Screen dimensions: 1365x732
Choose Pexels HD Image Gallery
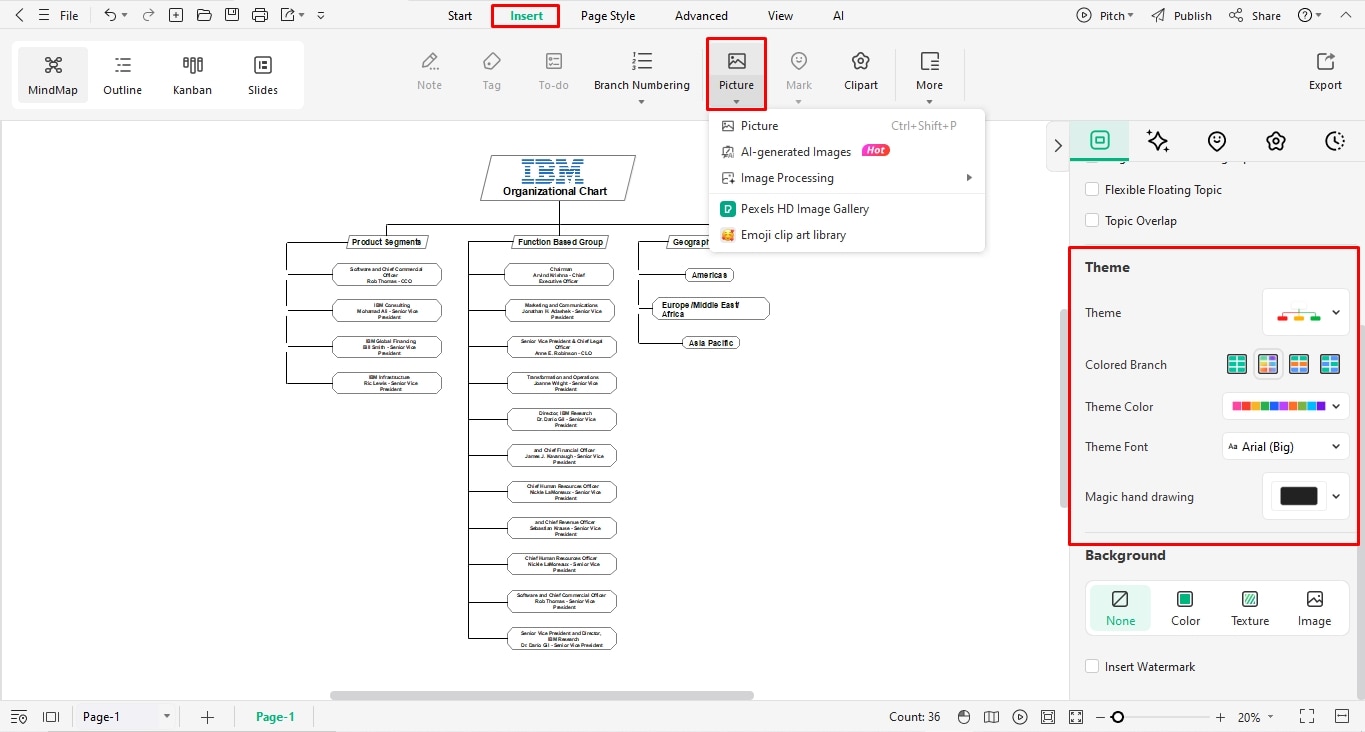(x=846, y=209)
